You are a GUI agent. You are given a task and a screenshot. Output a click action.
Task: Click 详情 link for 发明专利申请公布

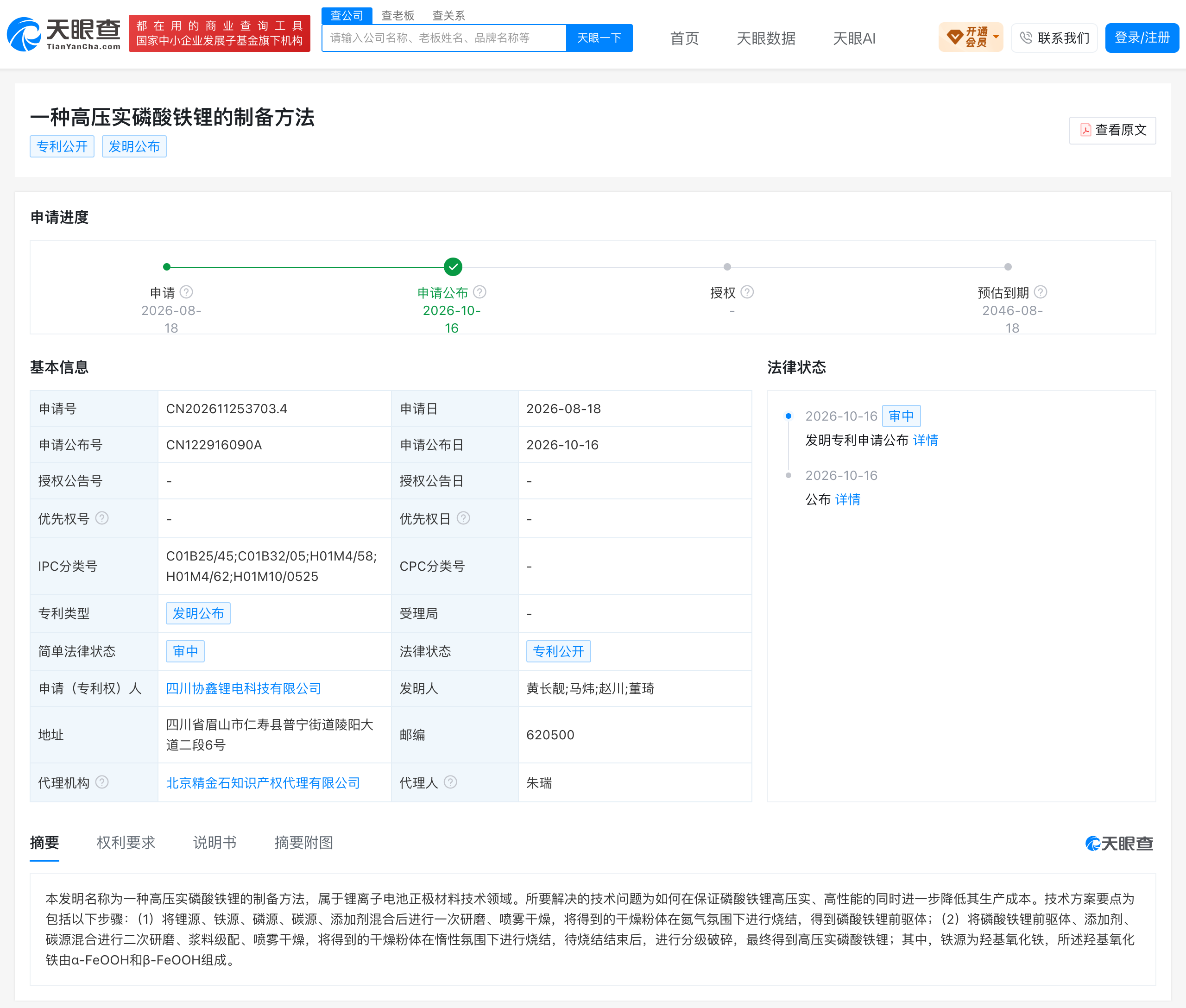pos(925,440)
